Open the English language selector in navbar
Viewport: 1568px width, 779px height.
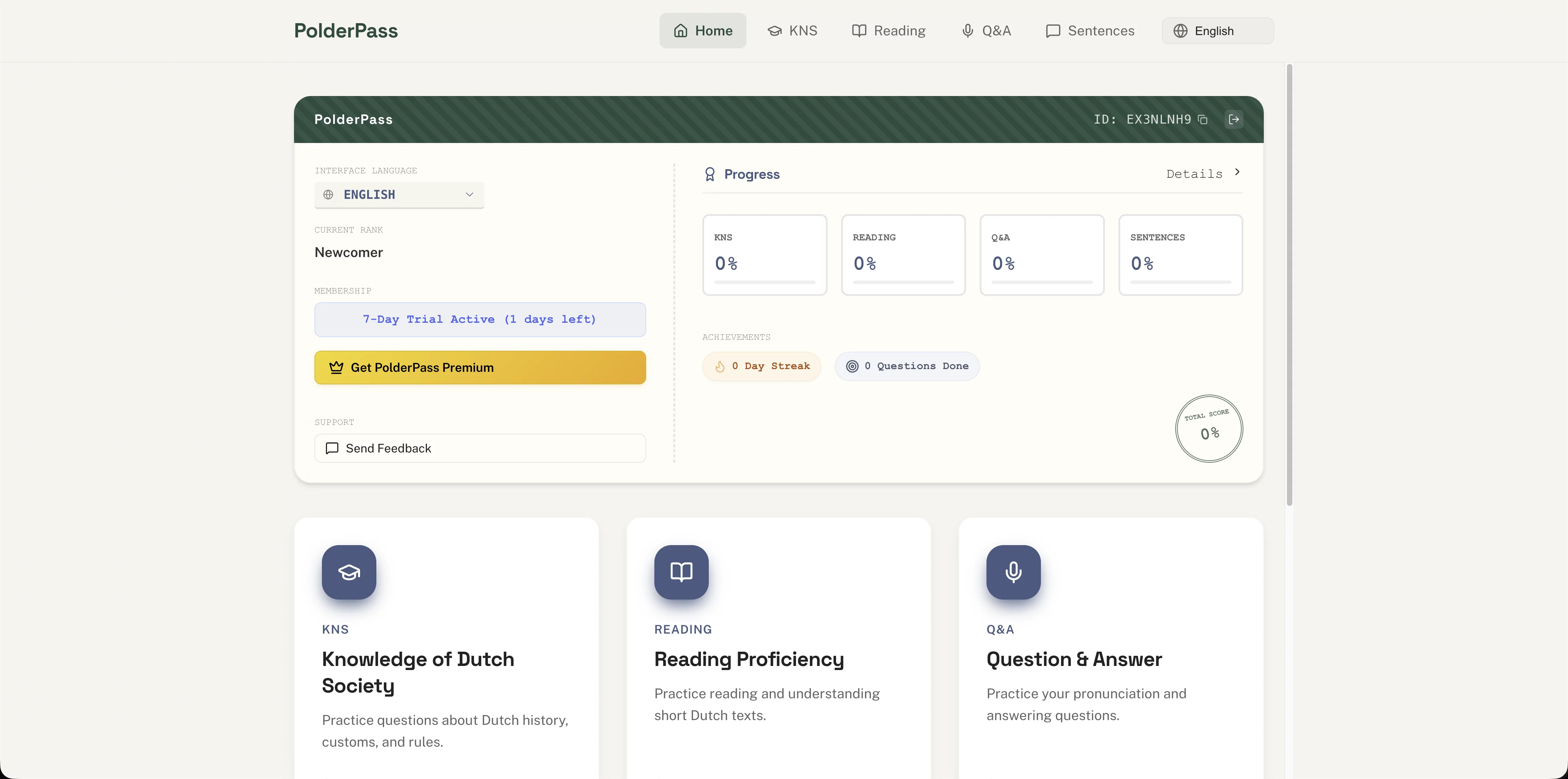coord(1218,31)
